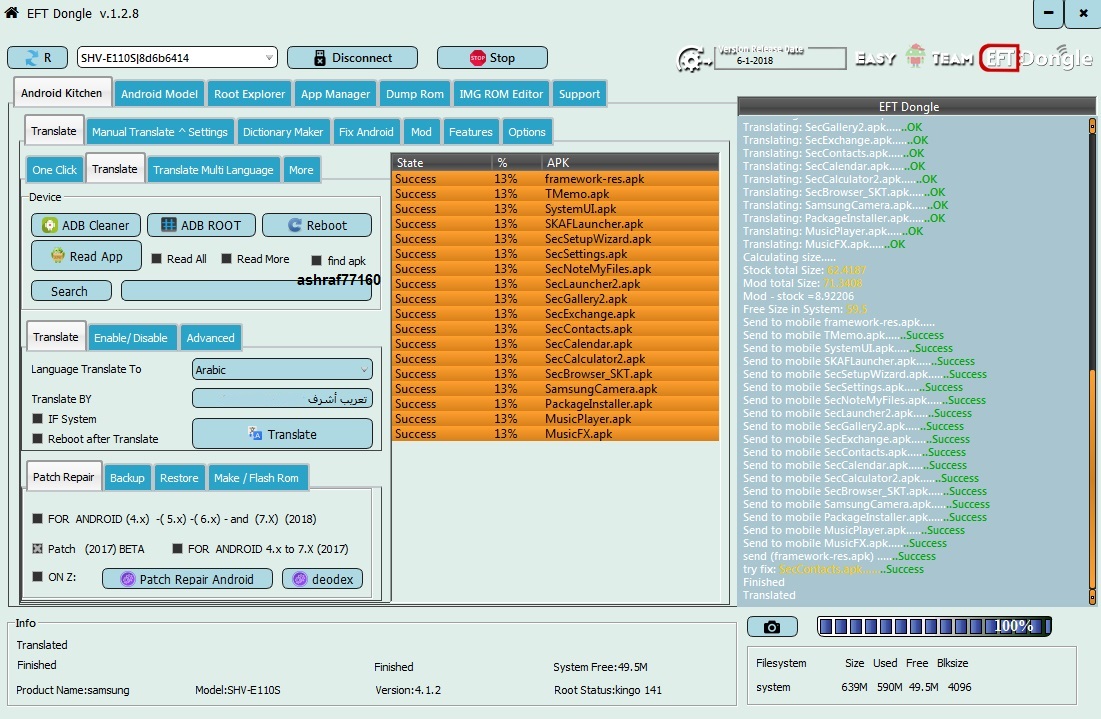Image resolution: width=1101 pixels, height=719 pixels.
Task: Click the ADB ROOT button
Action: 202,225
